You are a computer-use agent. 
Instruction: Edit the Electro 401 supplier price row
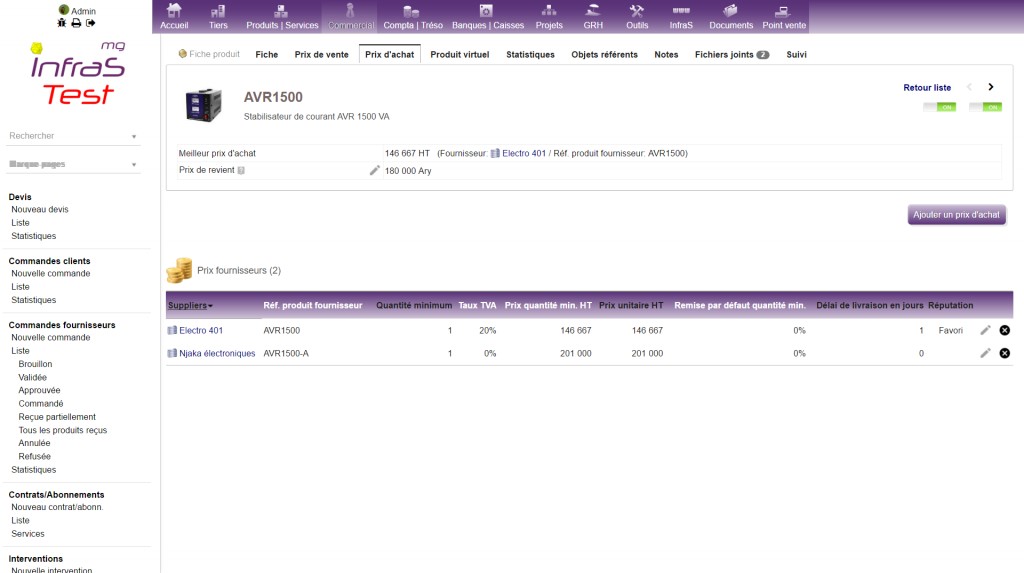tap(985, 330)
